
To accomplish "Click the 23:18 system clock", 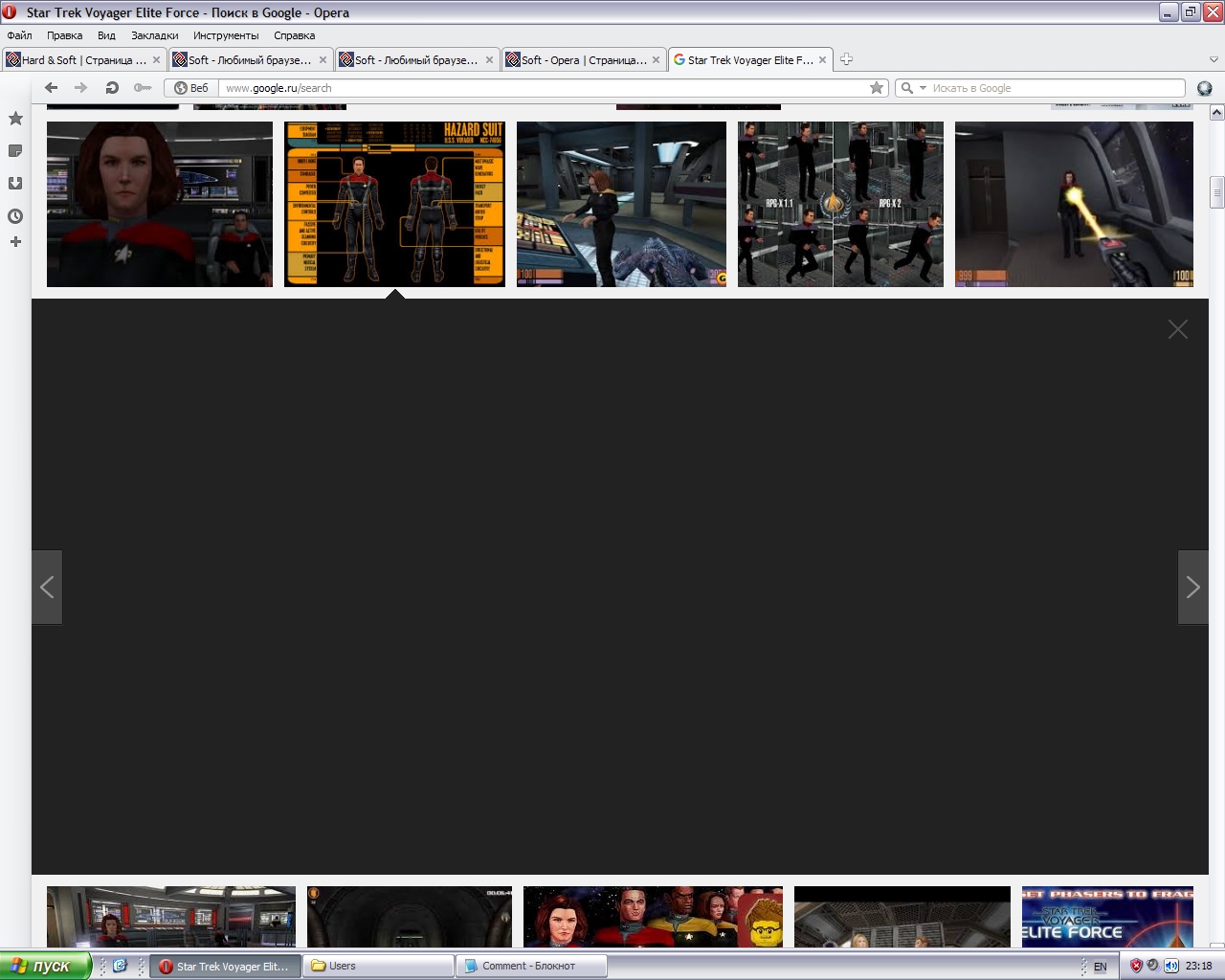I will [1199, 967].
